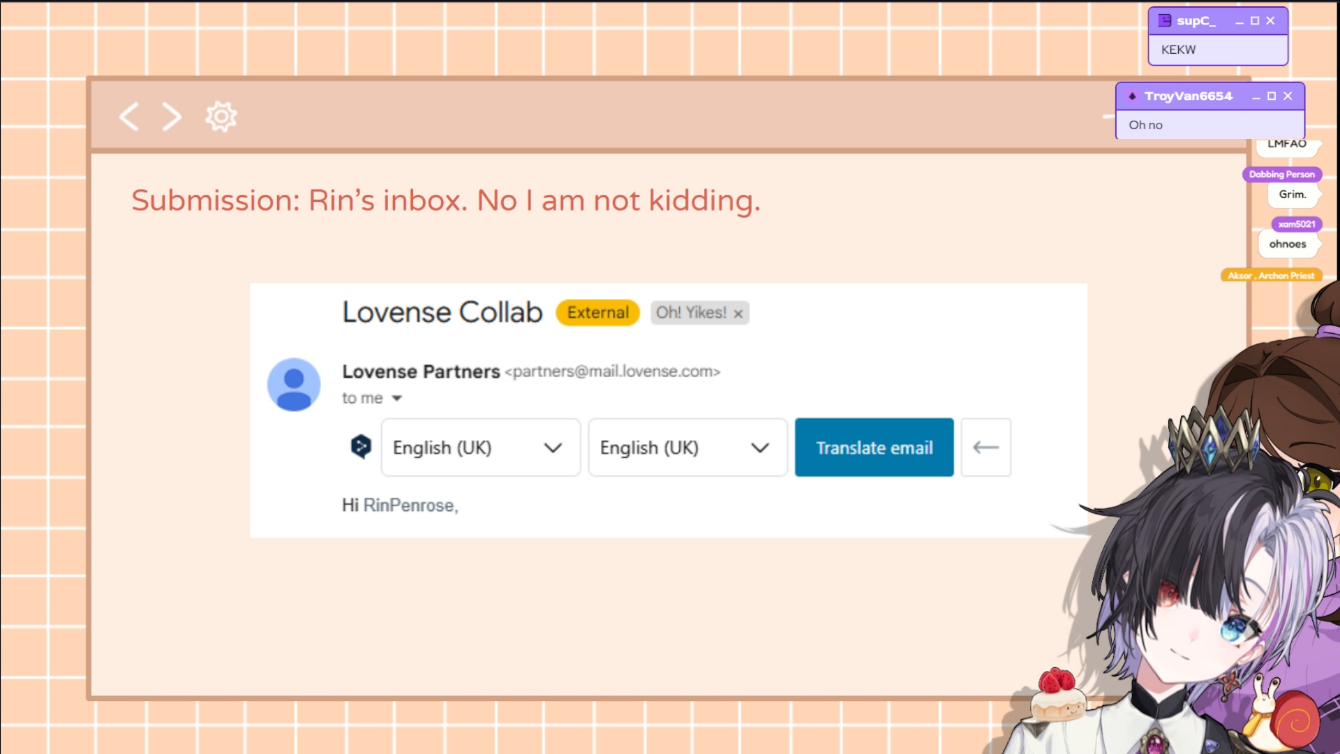Viewport: 1340px width, 754px height.
Task: Click the badge icon in the supC_ chat window
Action: (1164, 21)
